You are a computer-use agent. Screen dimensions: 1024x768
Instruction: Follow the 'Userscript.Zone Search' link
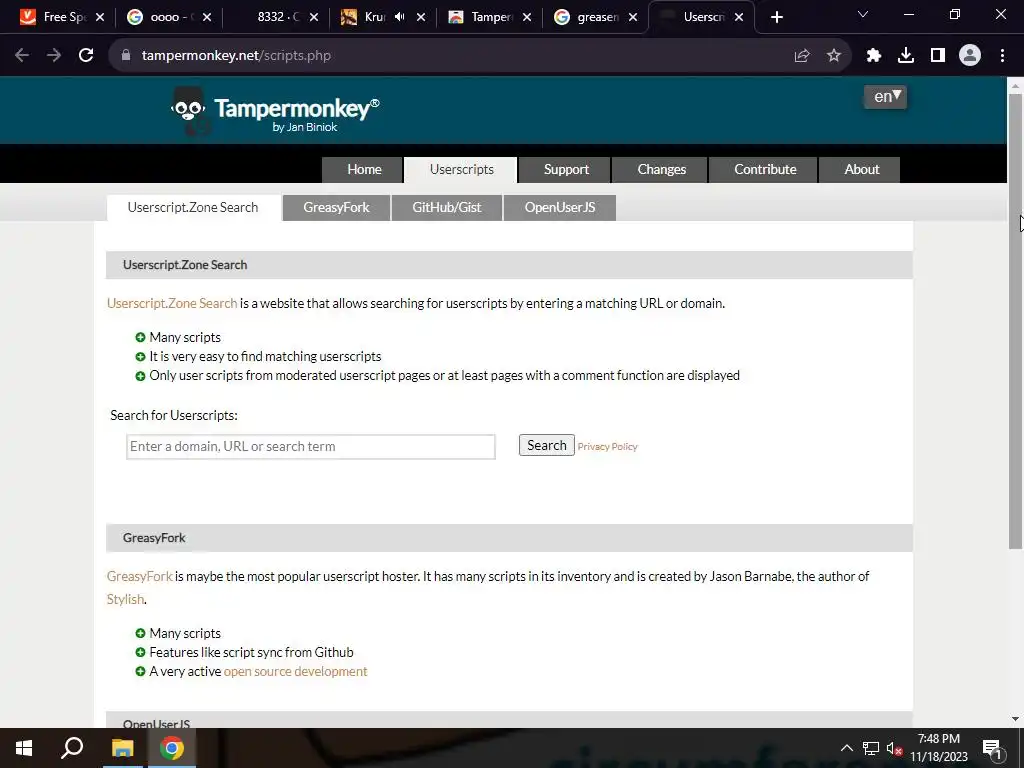point(172,304)
